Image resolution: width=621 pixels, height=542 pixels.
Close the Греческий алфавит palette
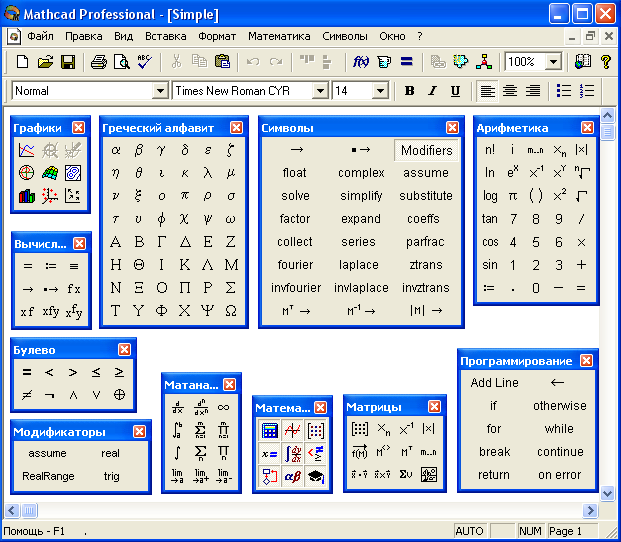(236, 127)
